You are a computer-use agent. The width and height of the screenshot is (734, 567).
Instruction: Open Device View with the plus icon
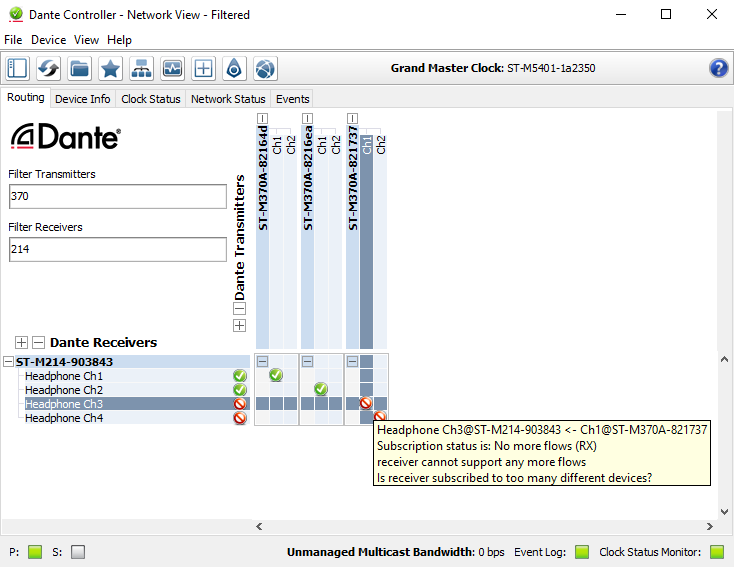(x=203, y=68)
